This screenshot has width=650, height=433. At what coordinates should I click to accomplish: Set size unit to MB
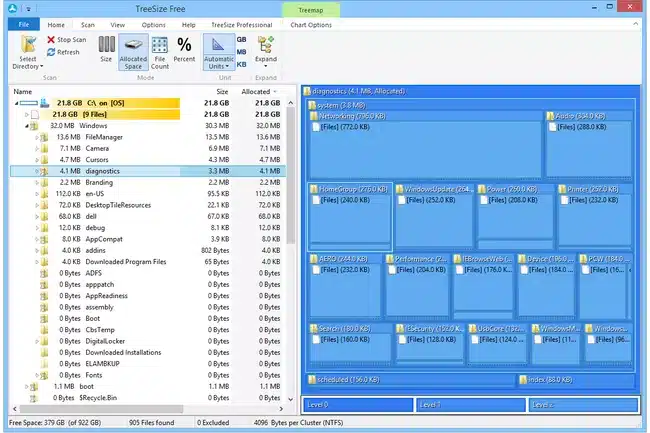[x=242, y=50]
